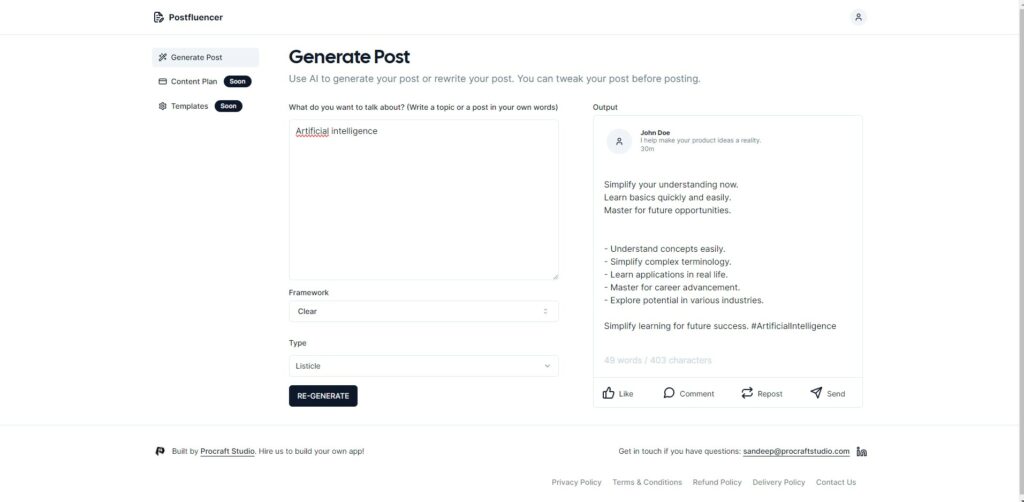Click the Repost arrows icon

click(x=747, y=393)
